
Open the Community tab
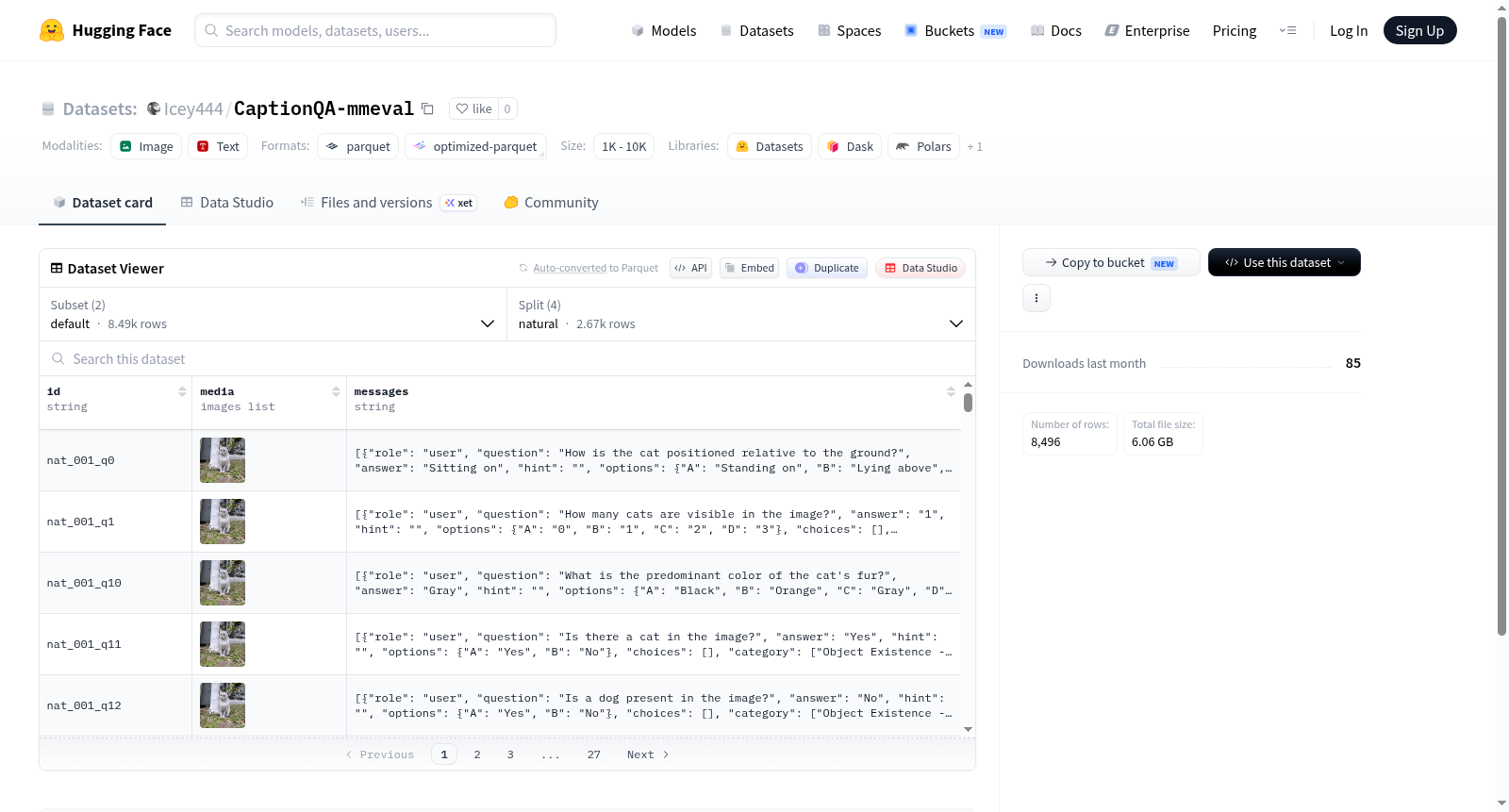point(552,203)
